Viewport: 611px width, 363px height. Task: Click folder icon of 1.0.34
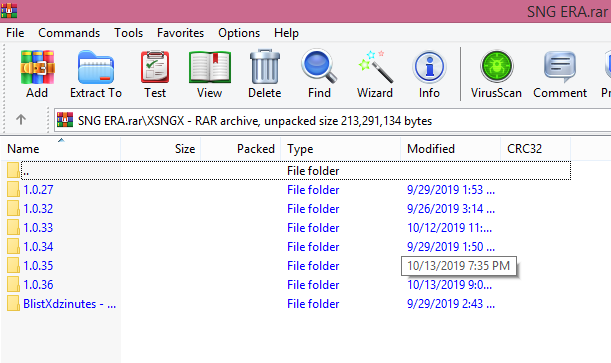pyautogui.click(x=13, y=247)
